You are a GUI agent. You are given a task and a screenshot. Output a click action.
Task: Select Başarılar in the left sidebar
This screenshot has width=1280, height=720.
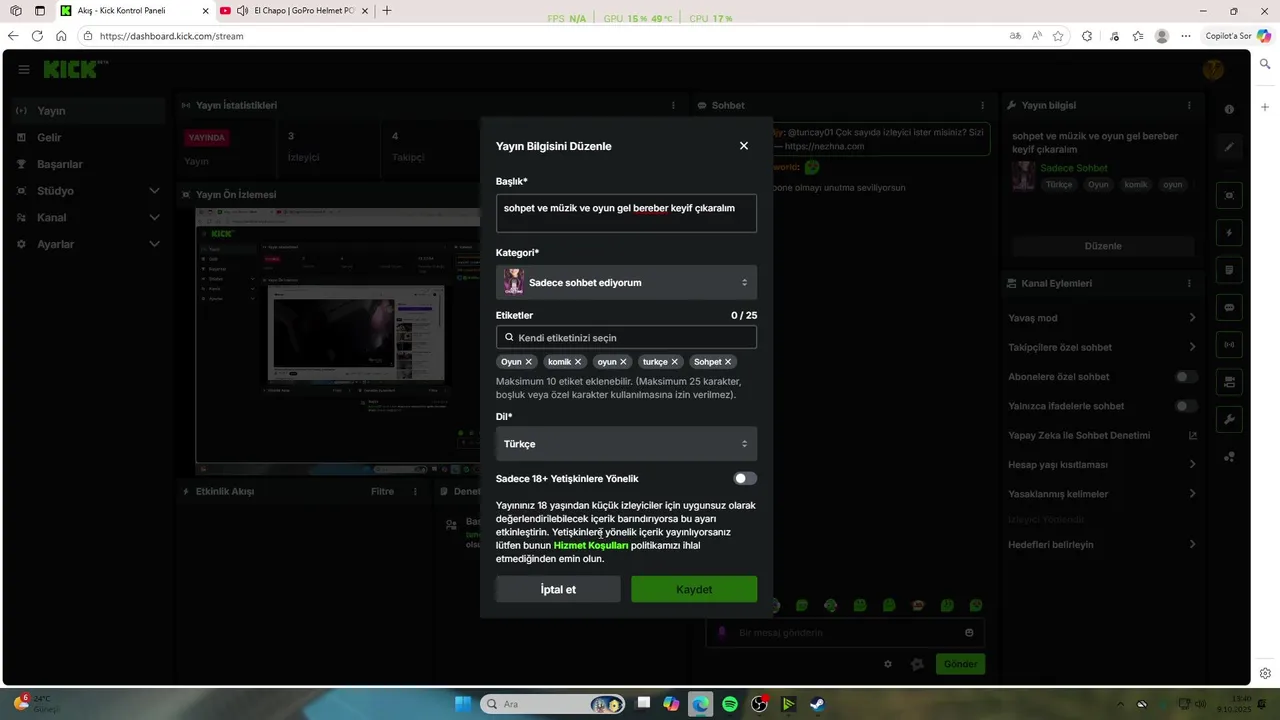(x=88, y=164)
